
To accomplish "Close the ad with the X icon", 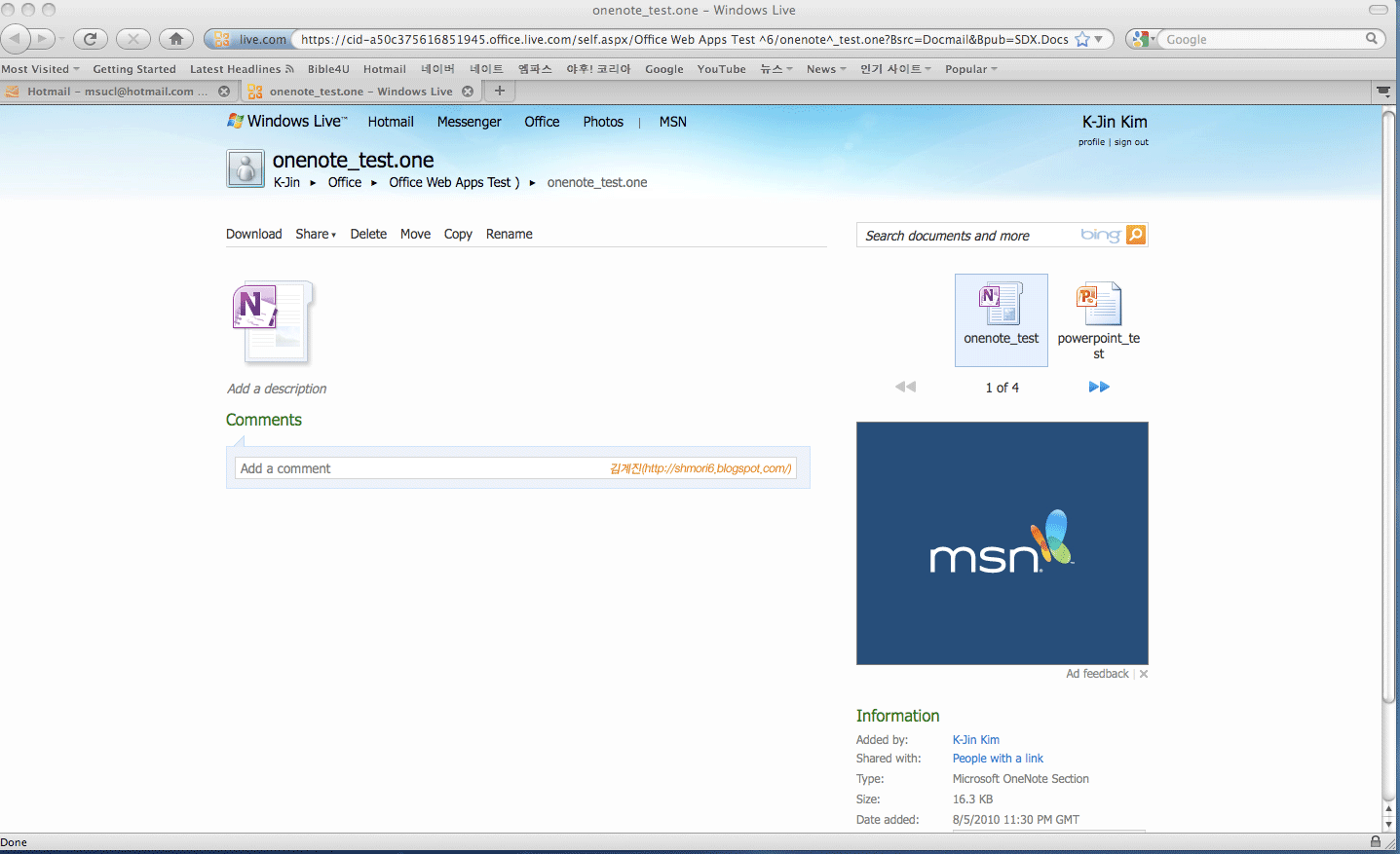I will pos(1144,674).
